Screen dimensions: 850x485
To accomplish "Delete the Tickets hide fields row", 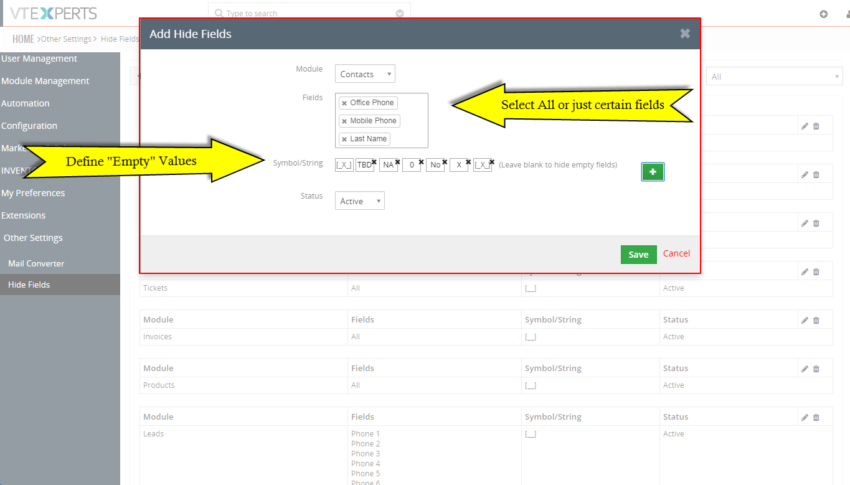I will [816, 272].
